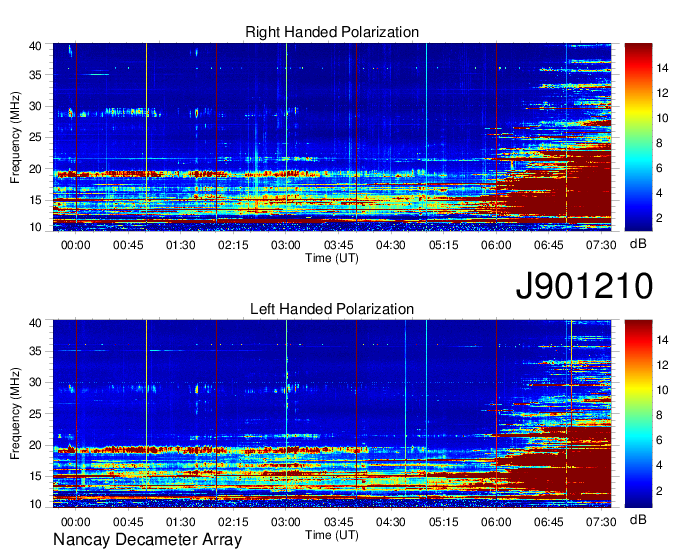The height and width of the screenshot is (552, 680).
Task: Click the 8 dB label on Right Handed colorbar
Action: click(x=659, y=143)
